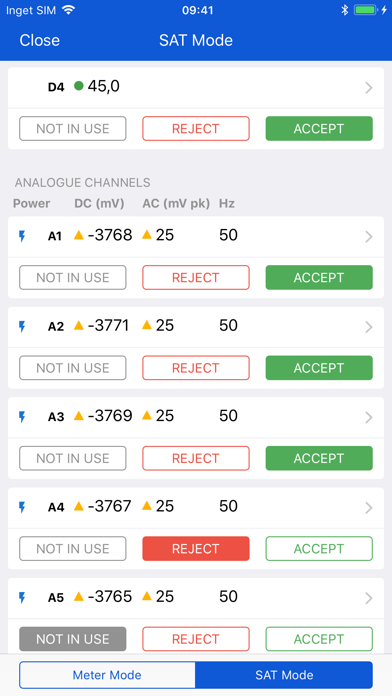Choose ACCEPT for channel A5
Screen dimensions: 392x696
coord(319,639)
